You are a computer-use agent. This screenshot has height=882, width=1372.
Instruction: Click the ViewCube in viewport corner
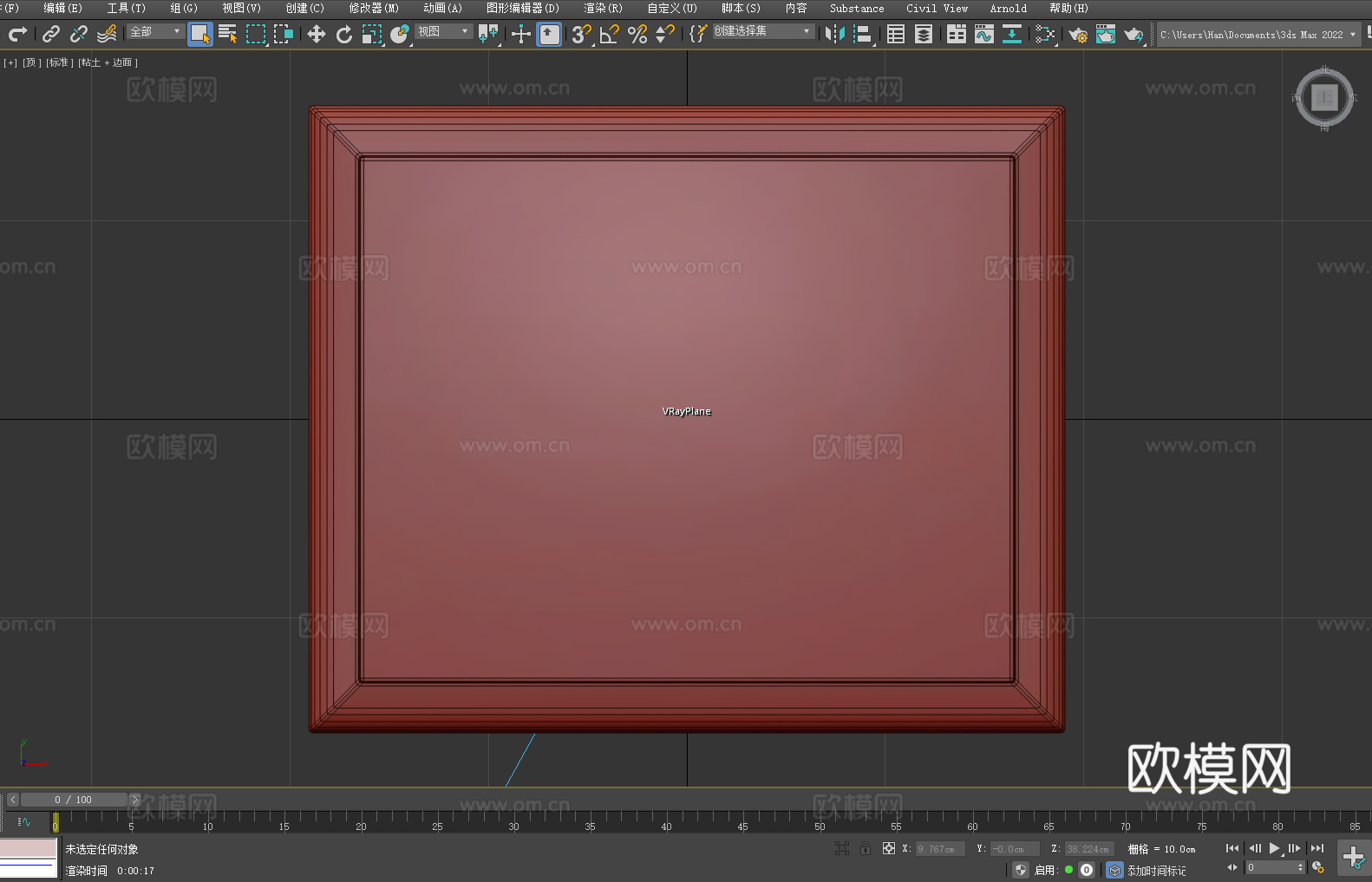click(1324, 97)
